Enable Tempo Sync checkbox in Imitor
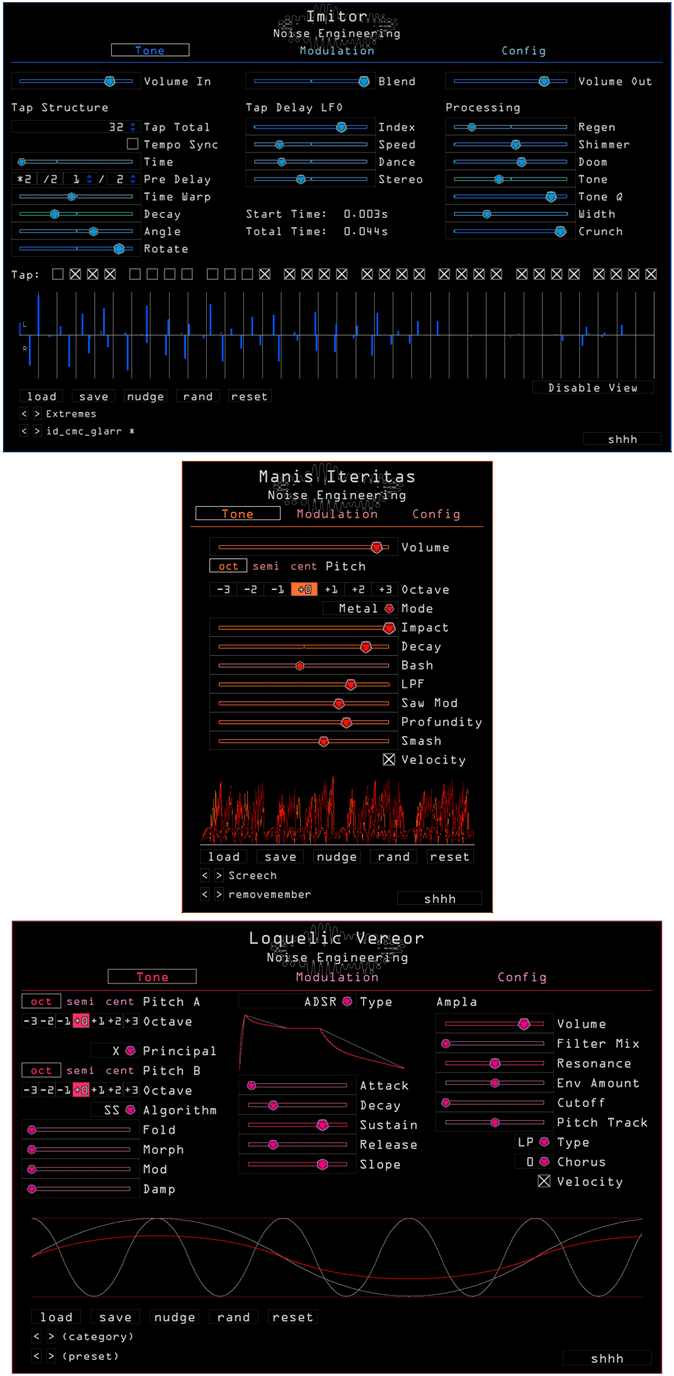 (x=133, y=145)
